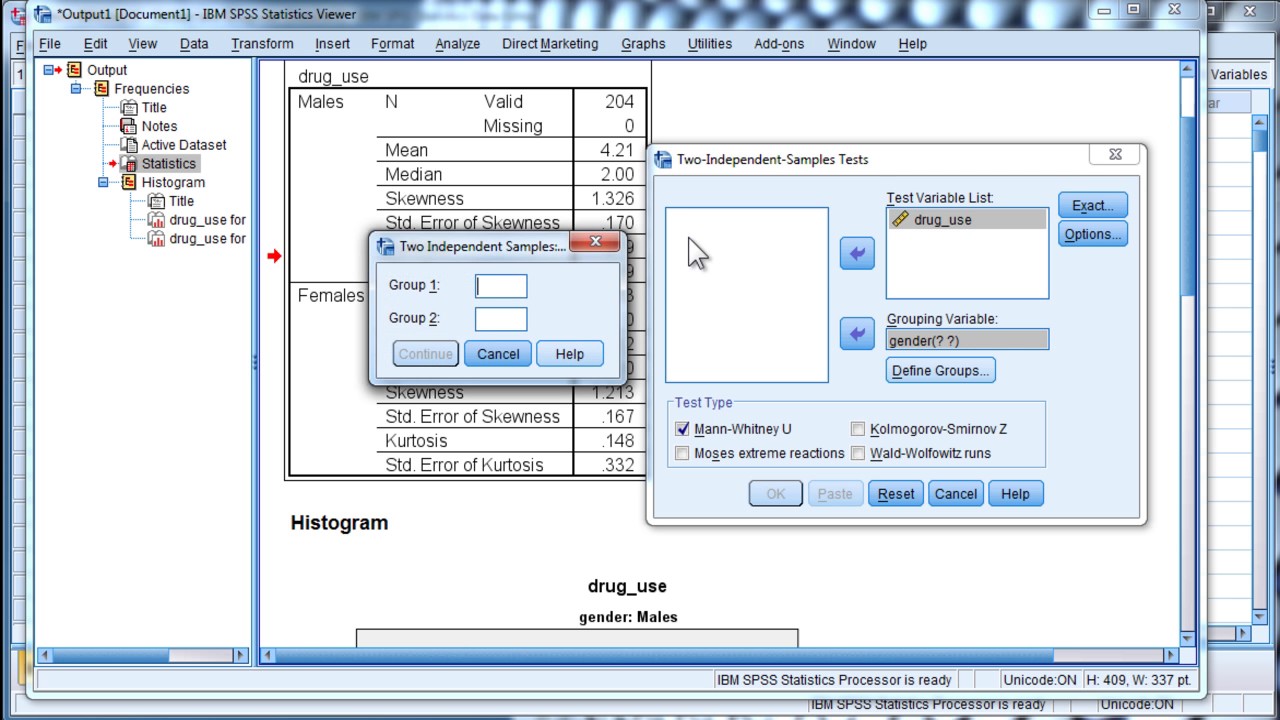Open the File menu
1280x720 pixels.
coord(49,44)
